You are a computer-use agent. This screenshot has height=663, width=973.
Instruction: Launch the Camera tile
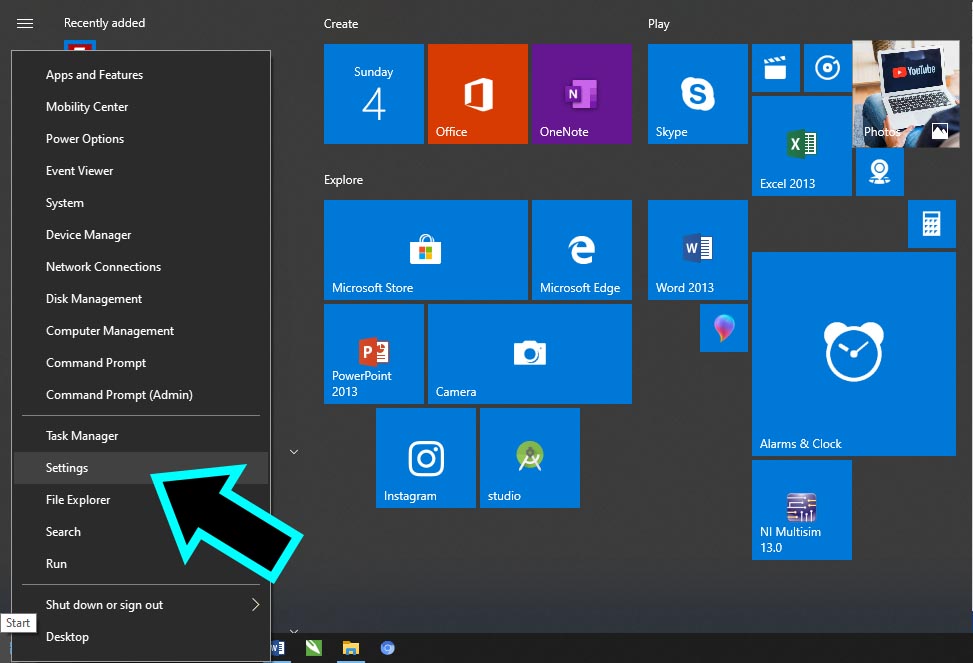point(529,354)
